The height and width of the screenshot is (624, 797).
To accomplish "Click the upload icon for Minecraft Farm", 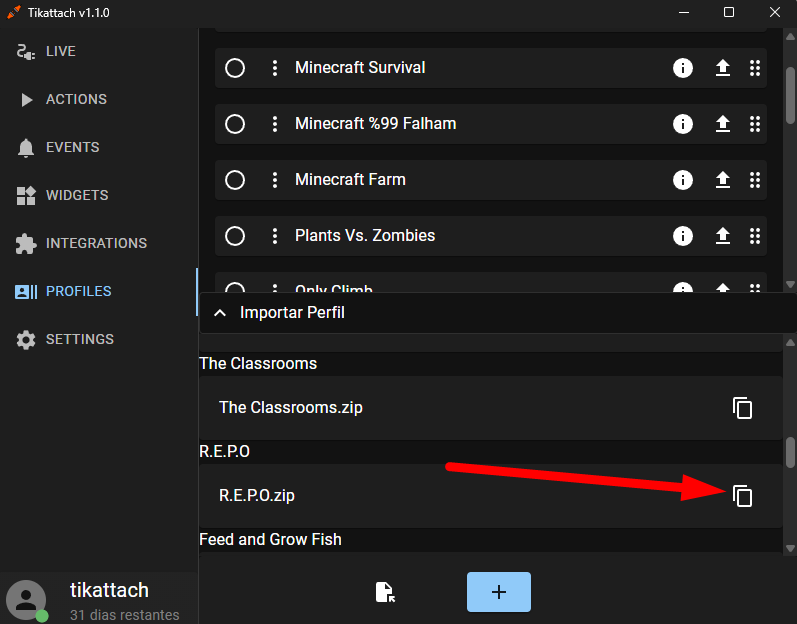I will [723, 180].
